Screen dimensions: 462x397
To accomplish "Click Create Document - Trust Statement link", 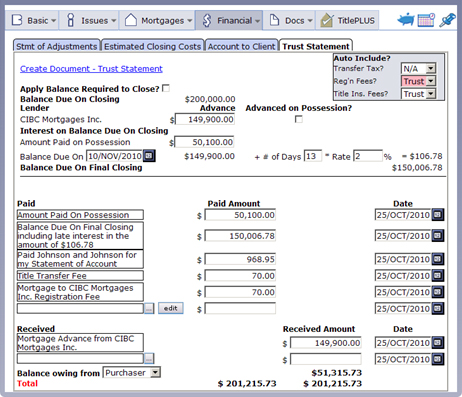I will (x=91, y=69).
